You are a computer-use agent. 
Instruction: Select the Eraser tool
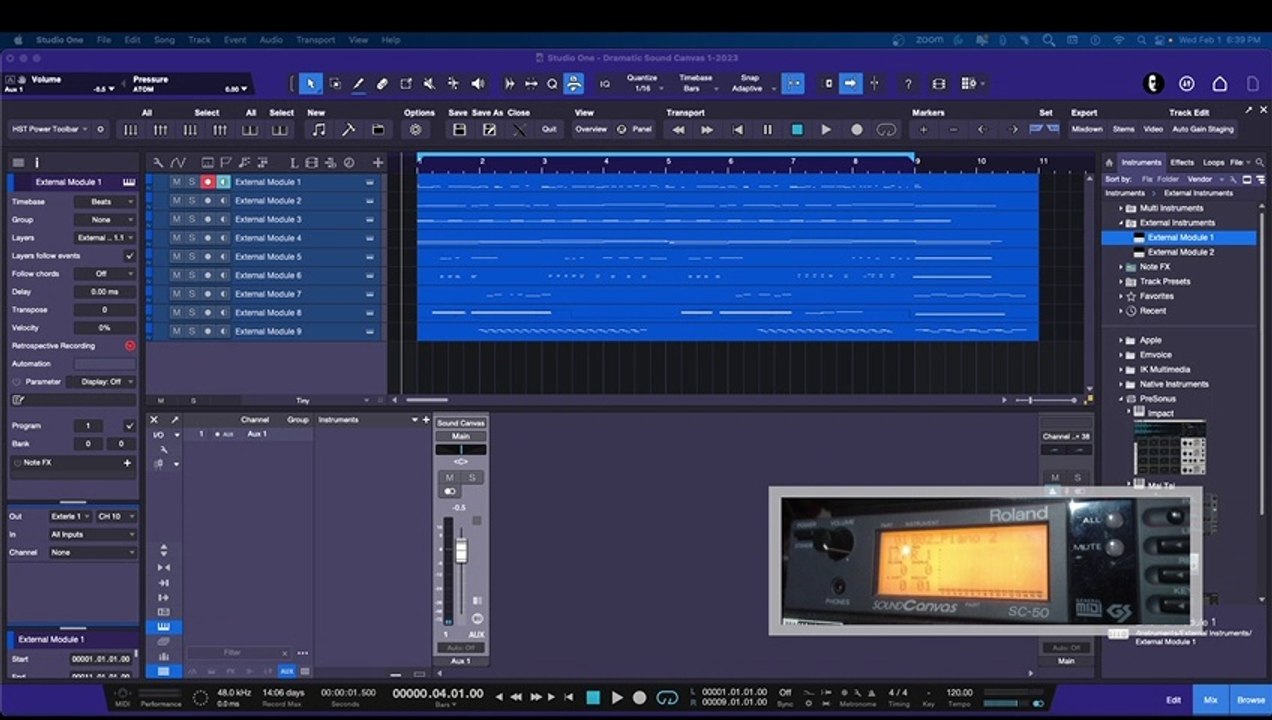[382, 84]
